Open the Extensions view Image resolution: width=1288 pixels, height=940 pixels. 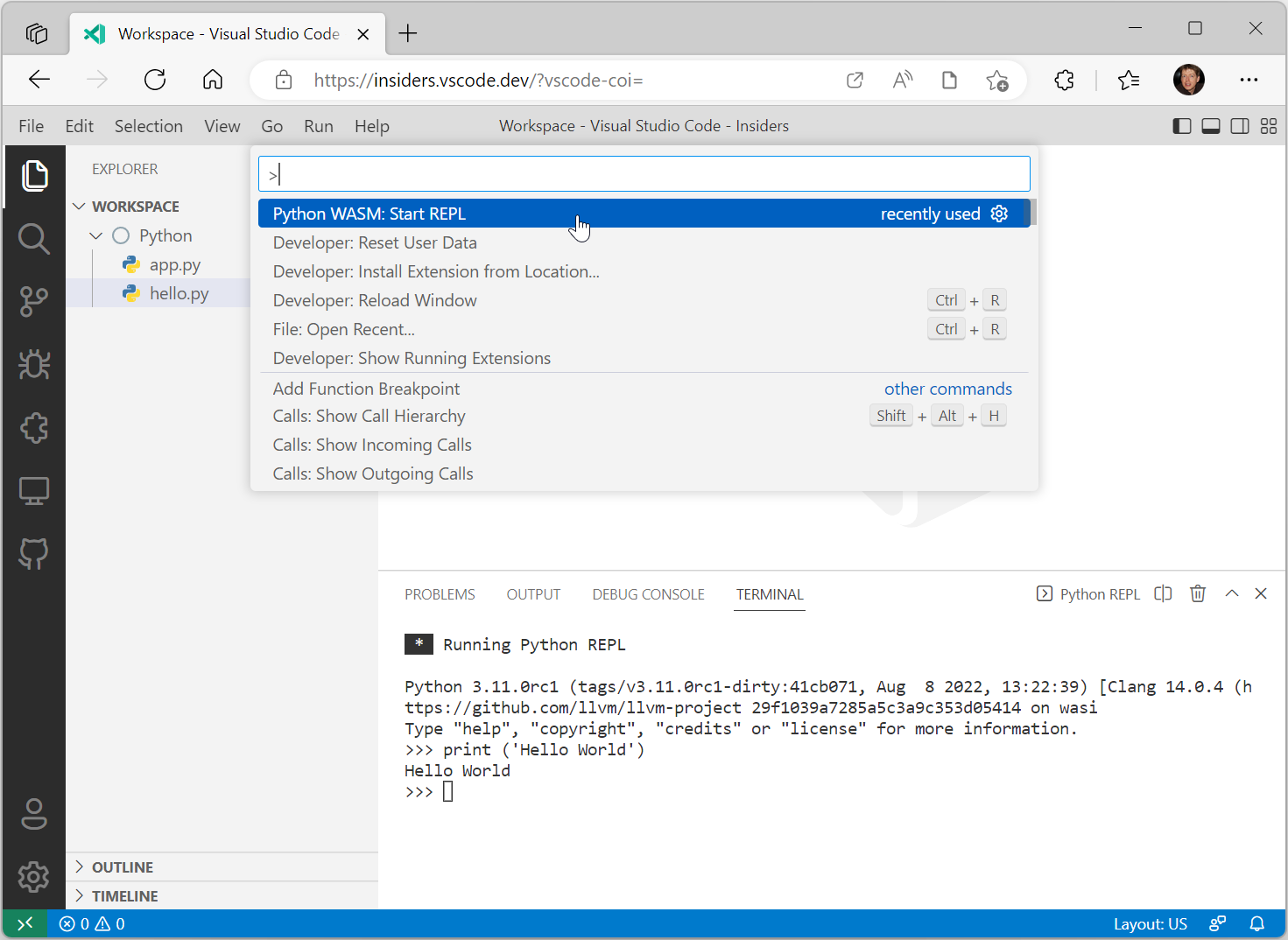pos(34,428)
